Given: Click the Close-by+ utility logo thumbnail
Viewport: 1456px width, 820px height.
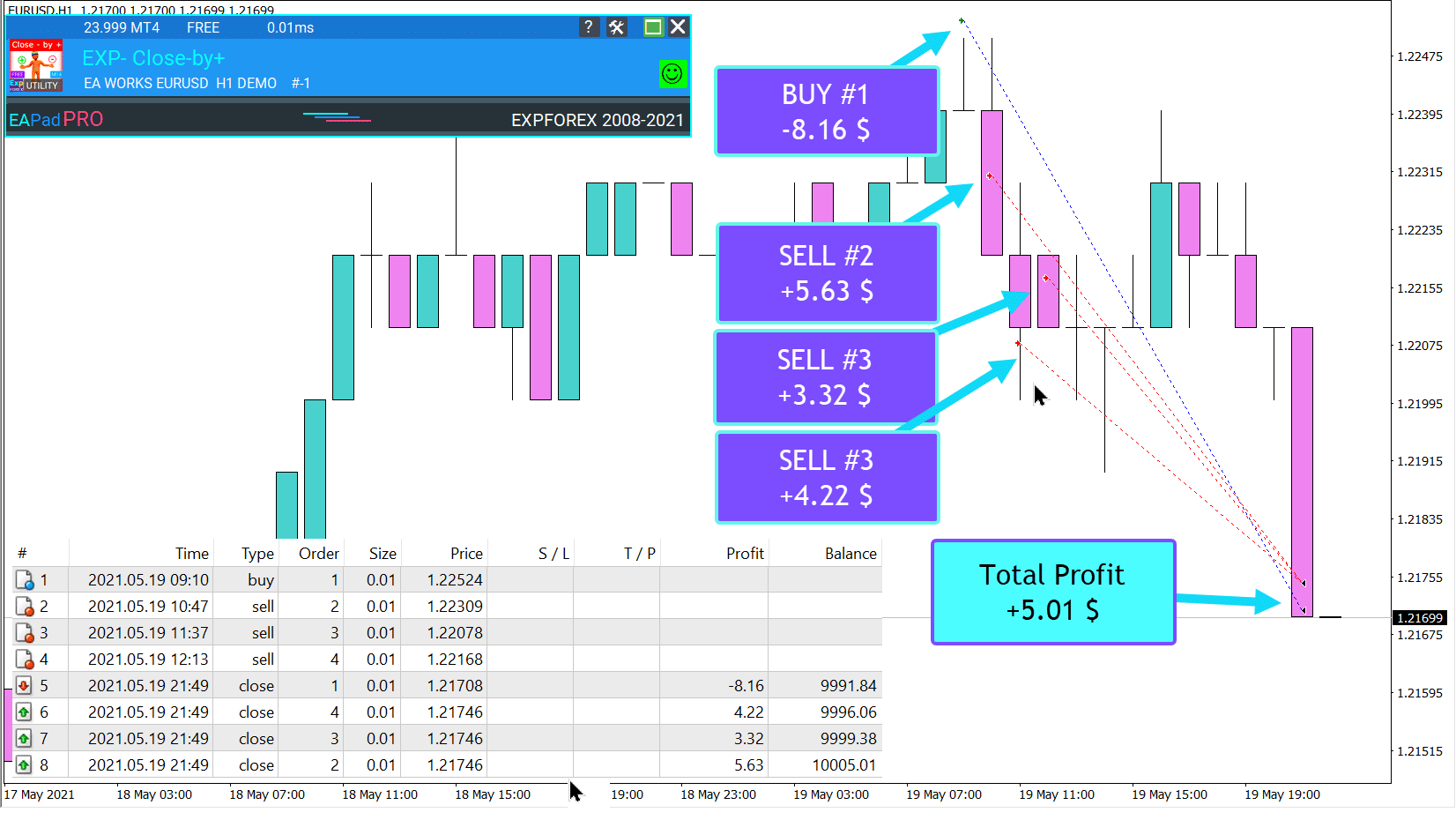Looking at the screenshot, I should coord(36,65).
